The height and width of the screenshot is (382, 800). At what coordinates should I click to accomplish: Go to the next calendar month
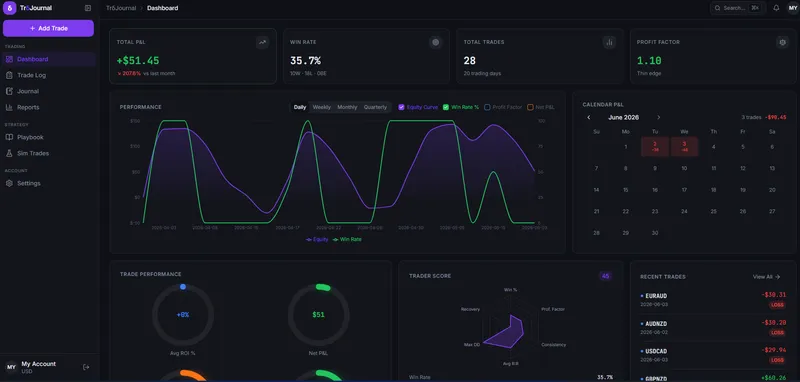tap(658, 118)
